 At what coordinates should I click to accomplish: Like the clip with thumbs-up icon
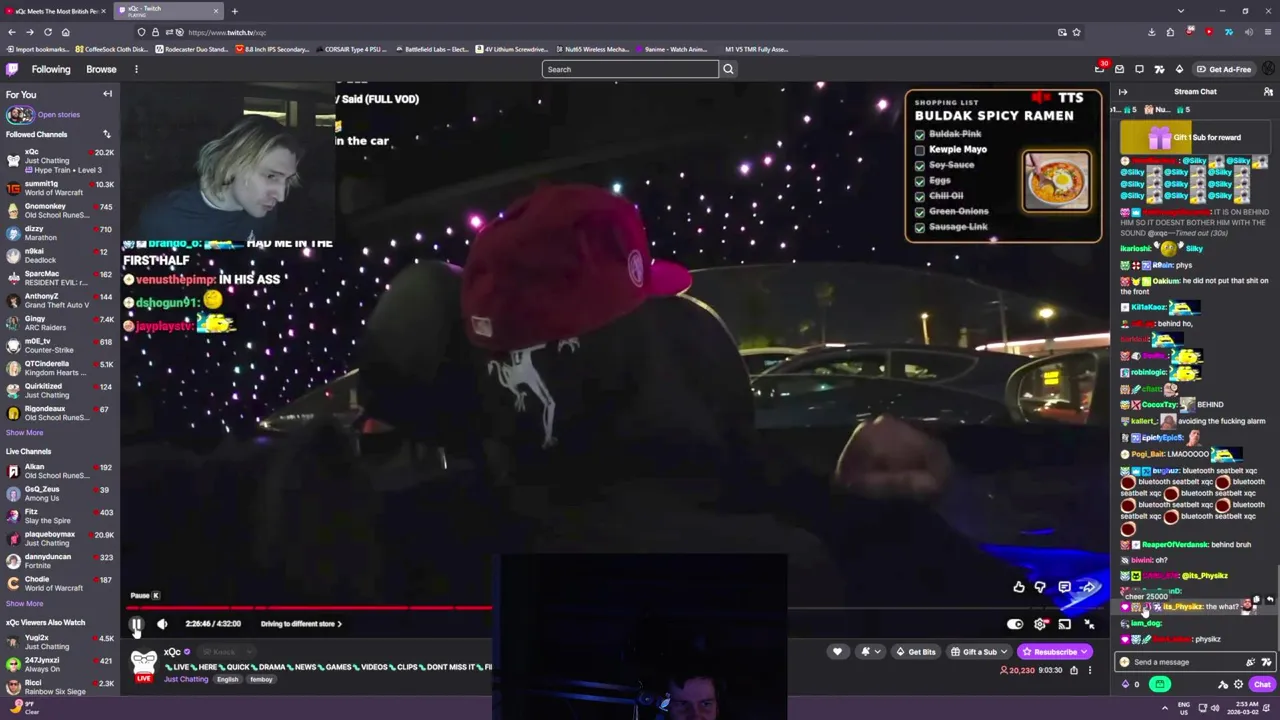(1018, 587)
